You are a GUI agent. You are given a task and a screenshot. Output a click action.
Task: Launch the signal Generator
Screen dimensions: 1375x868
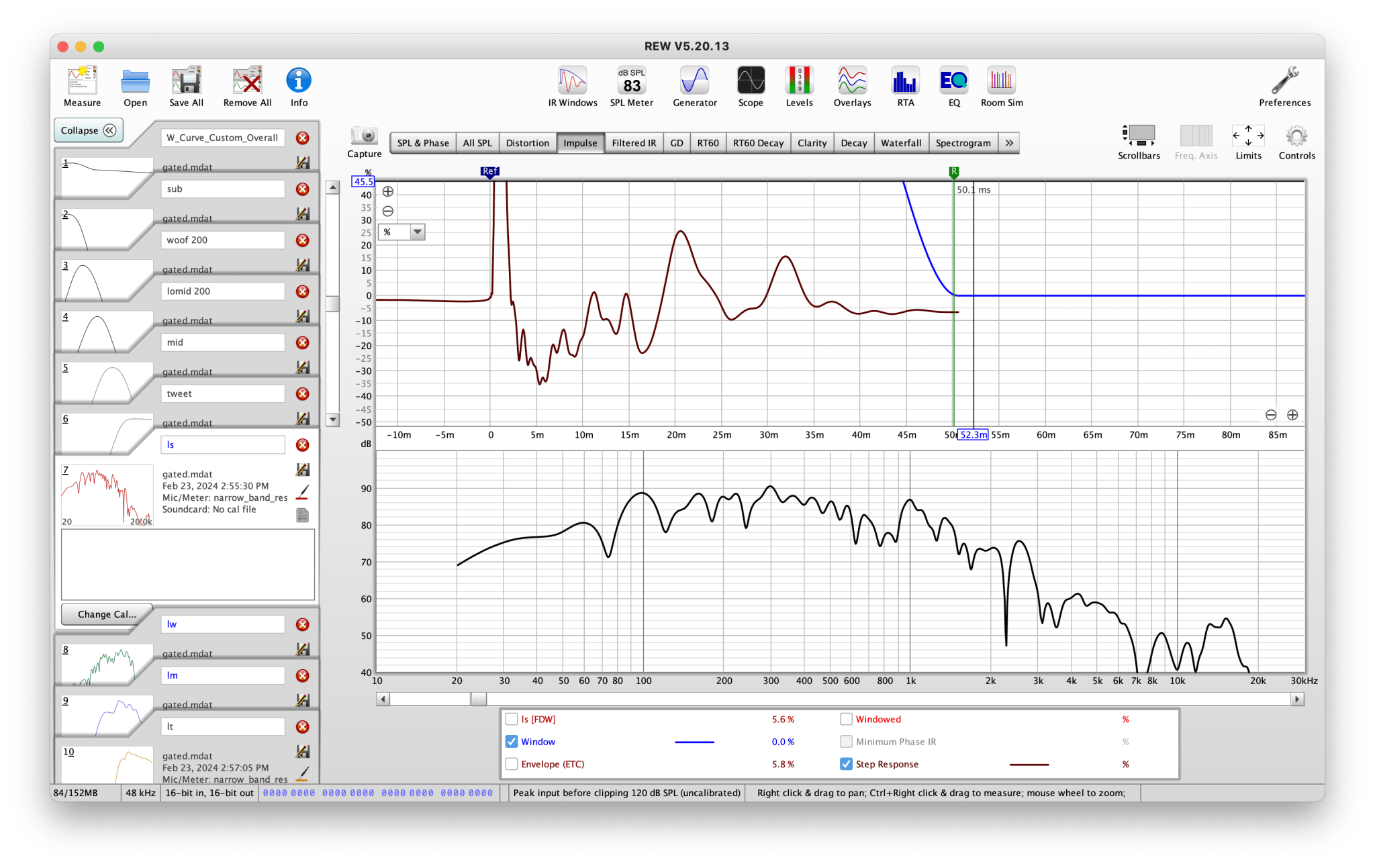click(694, 86)
